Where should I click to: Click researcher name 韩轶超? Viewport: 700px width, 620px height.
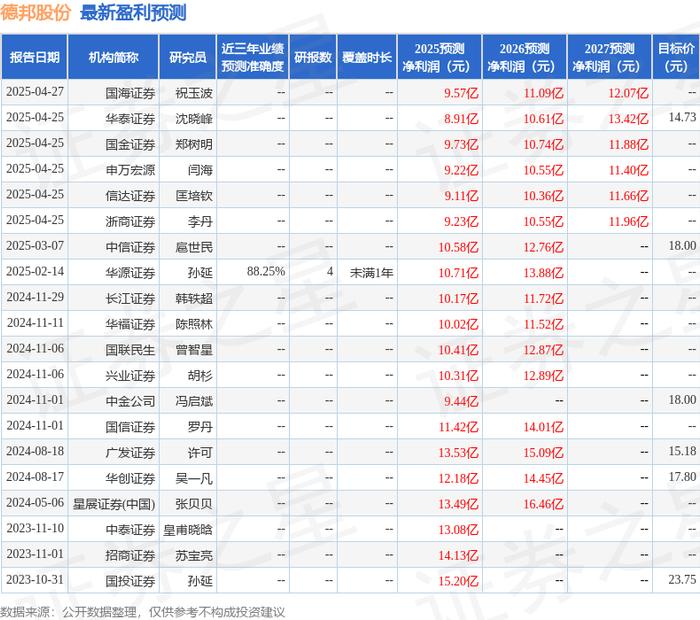pyautogui.click(x=194, y=299)
